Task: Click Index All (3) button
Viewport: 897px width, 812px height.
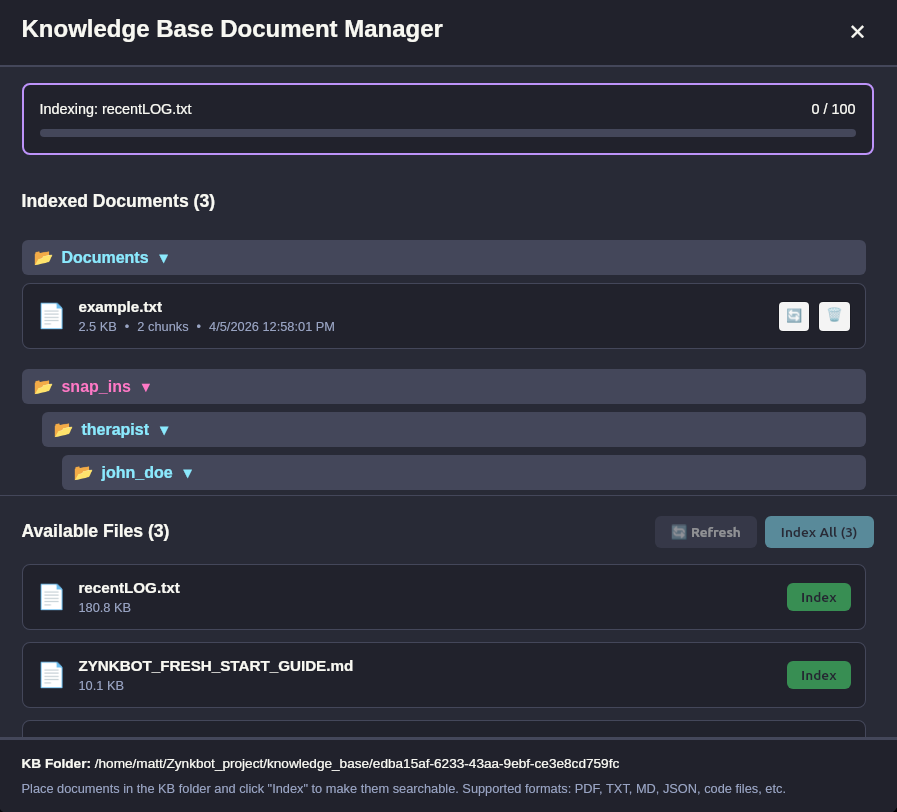Action: [819, 532]
